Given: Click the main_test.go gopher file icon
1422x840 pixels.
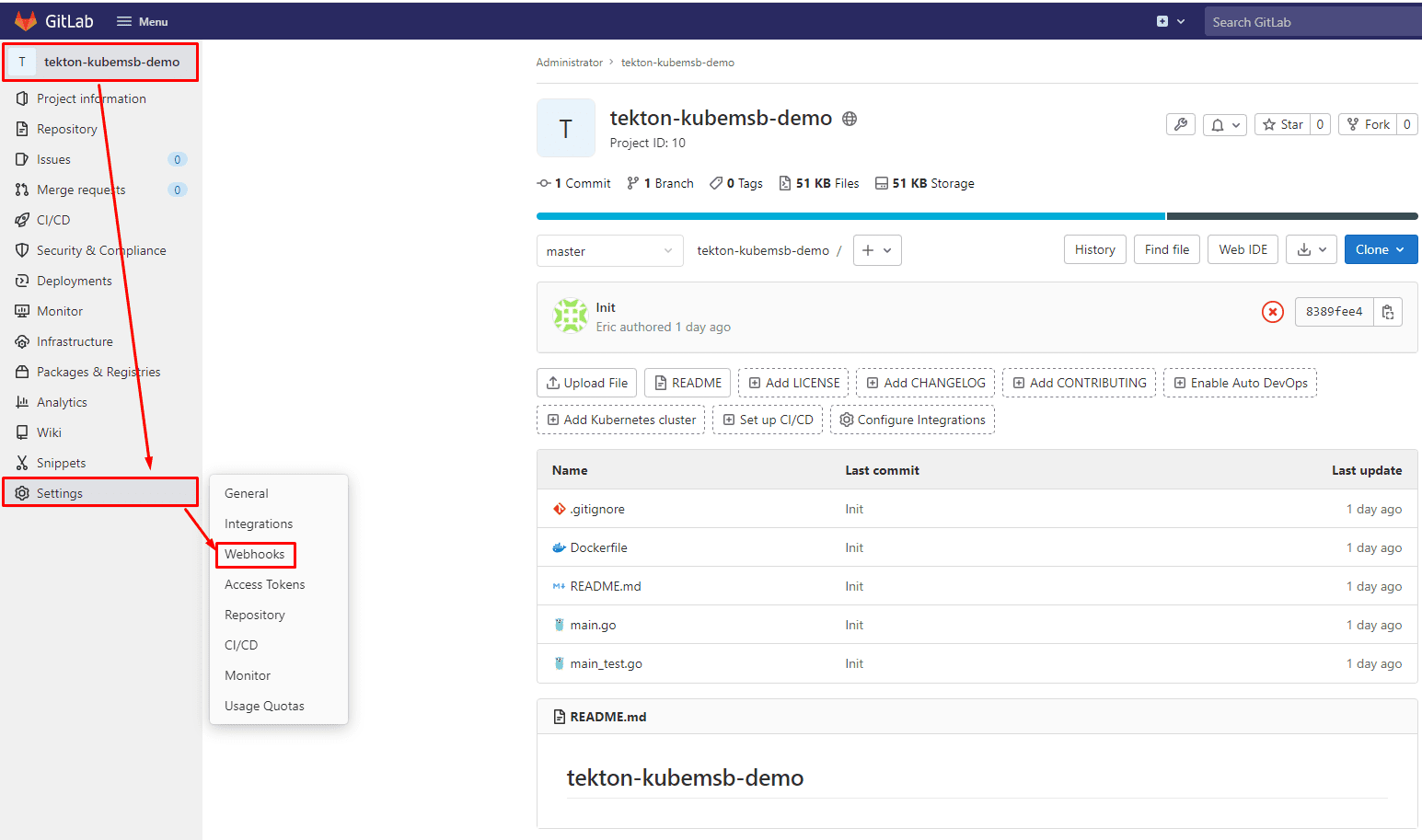Looking at the screenshot, I should (x=559, y=663).
